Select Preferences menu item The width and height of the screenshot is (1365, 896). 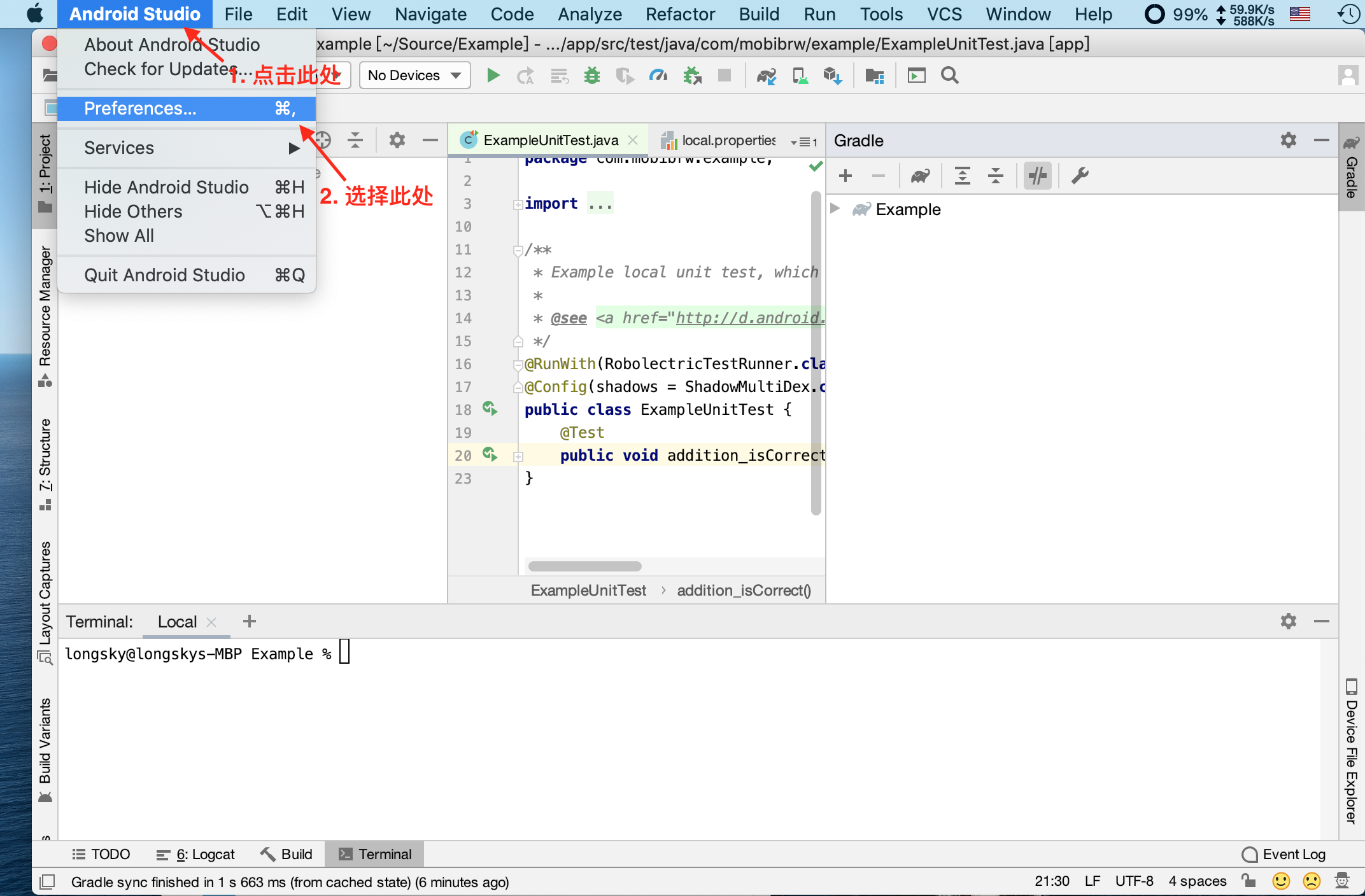187,108
